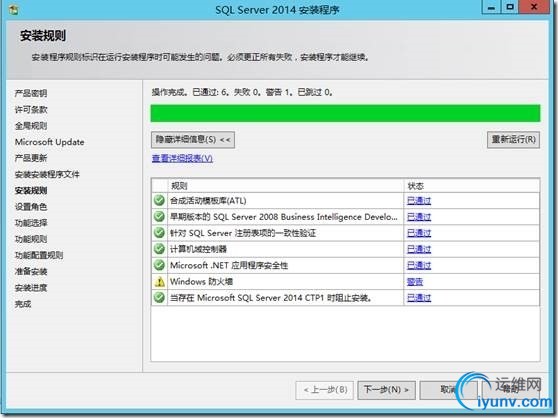Select 产品更新 step in the sidebar
558x418 pixels.
coord(31,158)
